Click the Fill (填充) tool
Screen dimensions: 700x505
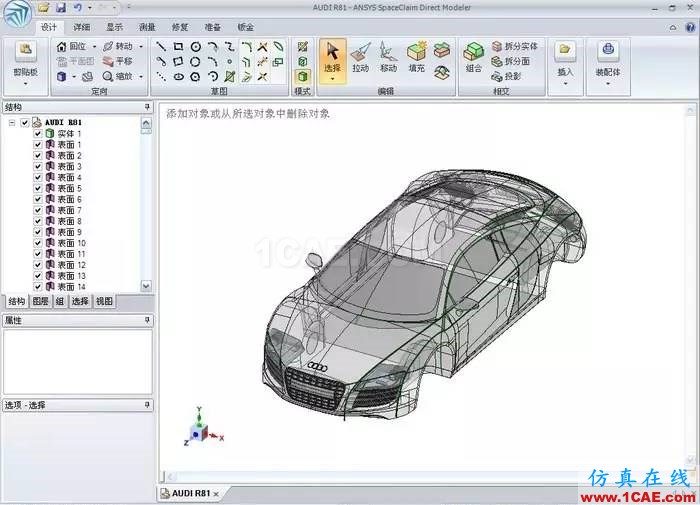click(417, 57)
